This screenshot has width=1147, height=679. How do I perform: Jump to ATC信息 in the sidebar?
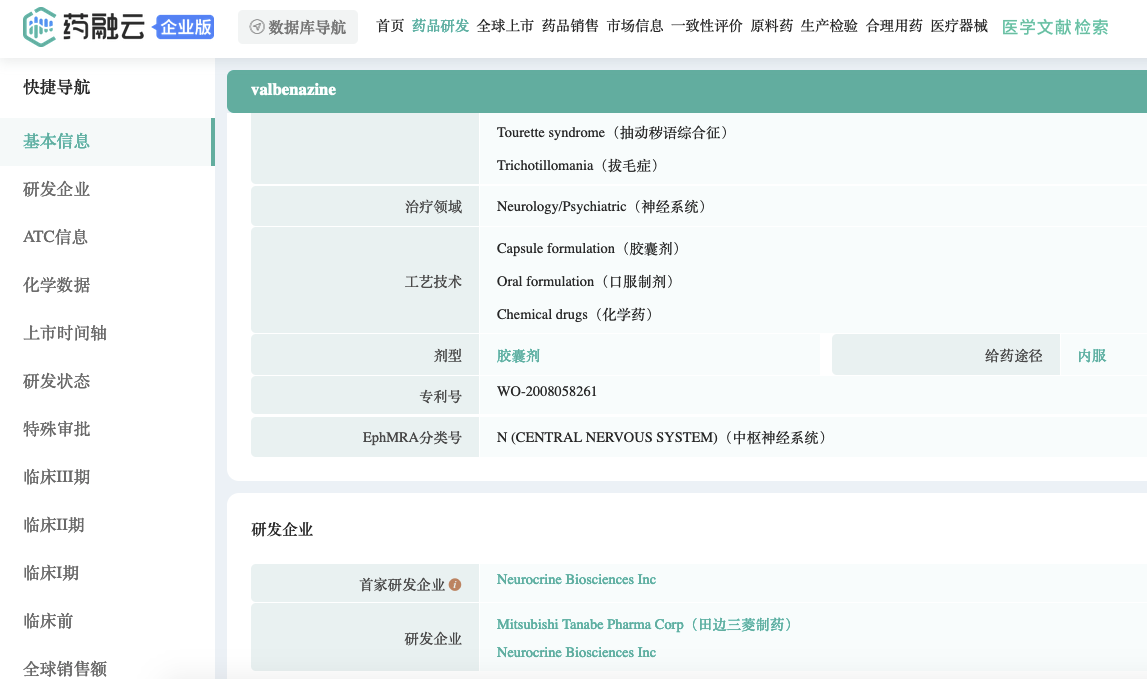(x=56, y=237)
